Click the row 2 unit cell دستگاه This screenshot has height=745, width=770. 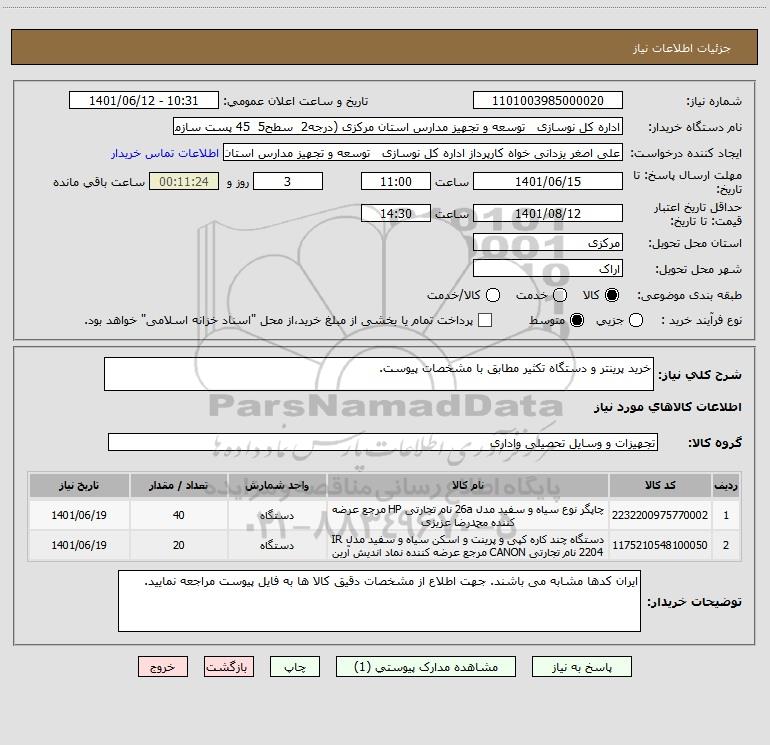click(x=277, y=545)
